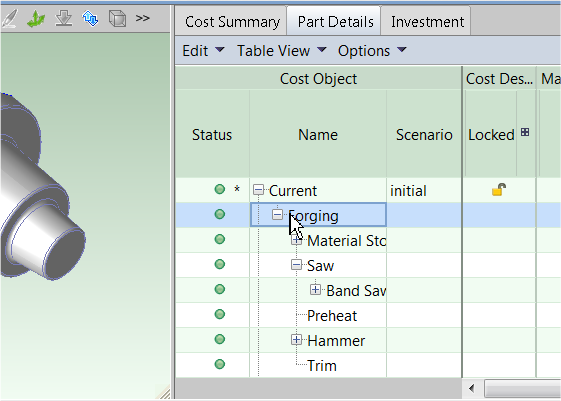This screenshot has width=561, height=401.
Task: Click the blue up-down arrows icon
Action: point(90,18)
